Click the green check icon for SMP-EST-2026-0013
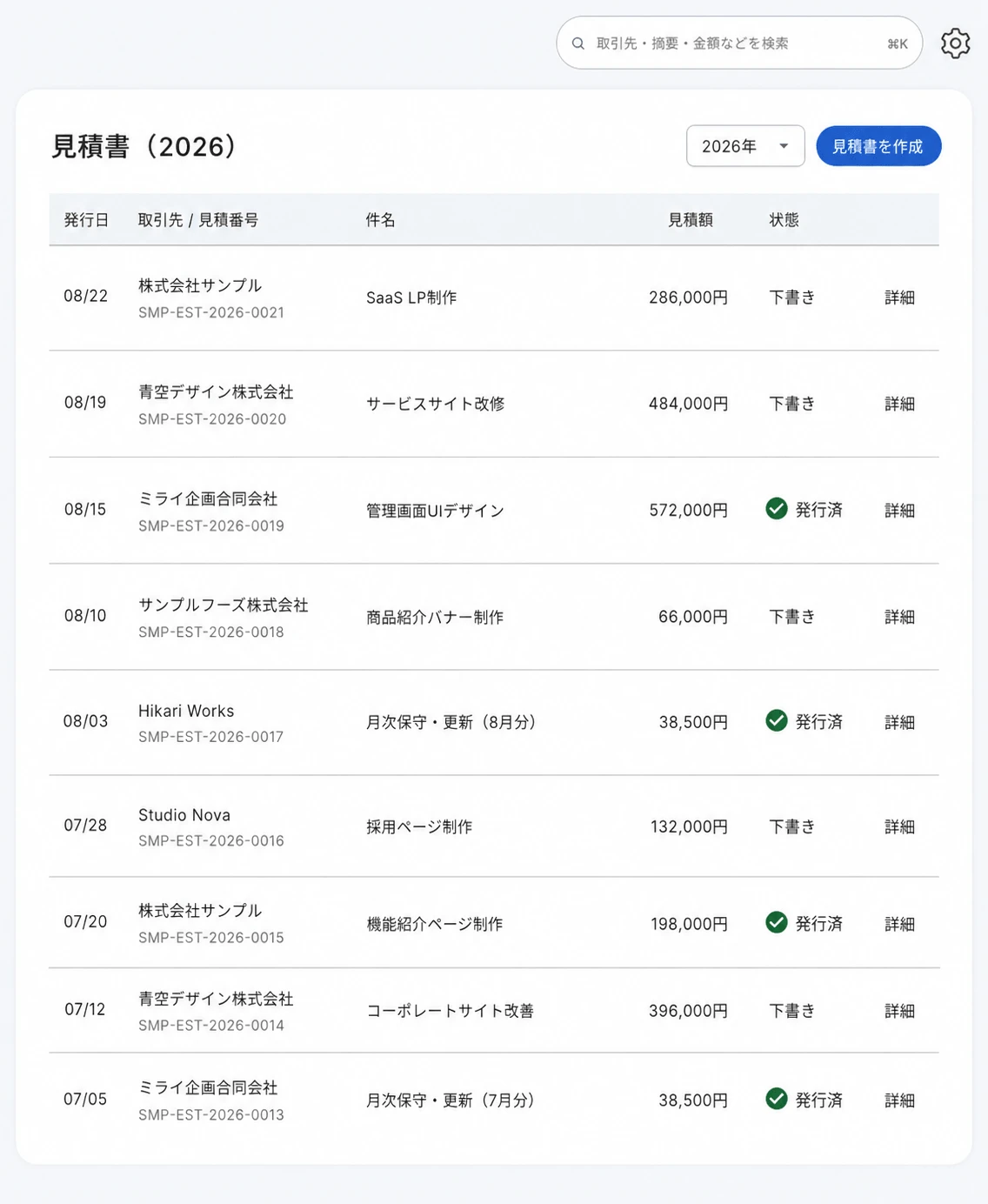 click(x=777, y=1099)
